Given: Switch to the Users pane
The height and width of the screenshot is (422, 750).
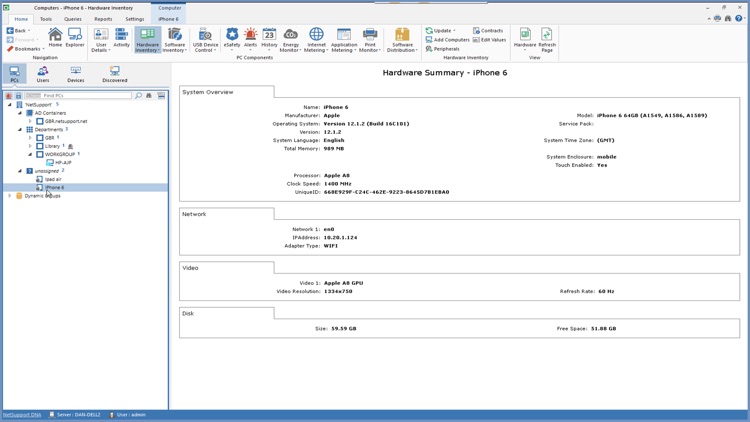Looking at the screenshot, I should click(x=43, y=74).
